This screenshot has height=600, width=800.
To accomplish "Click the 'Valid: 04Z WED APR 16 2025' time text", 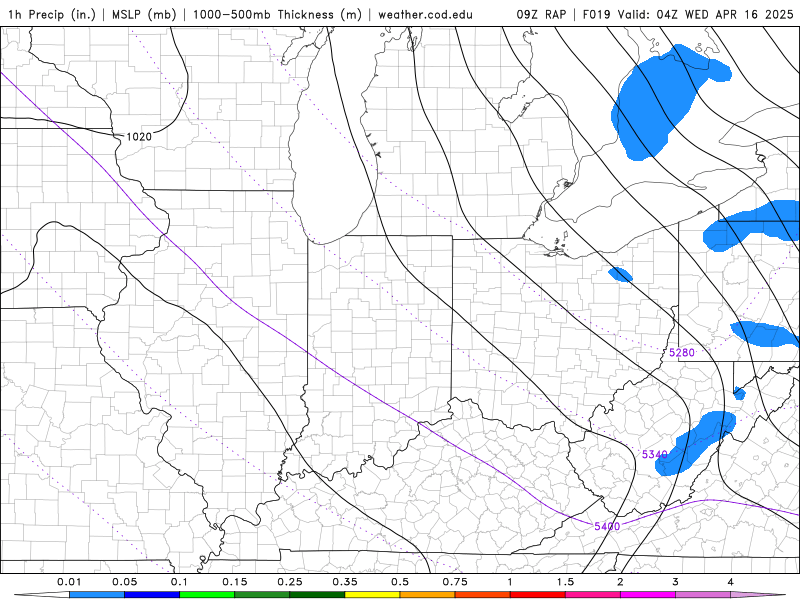I will coord(706,14).
